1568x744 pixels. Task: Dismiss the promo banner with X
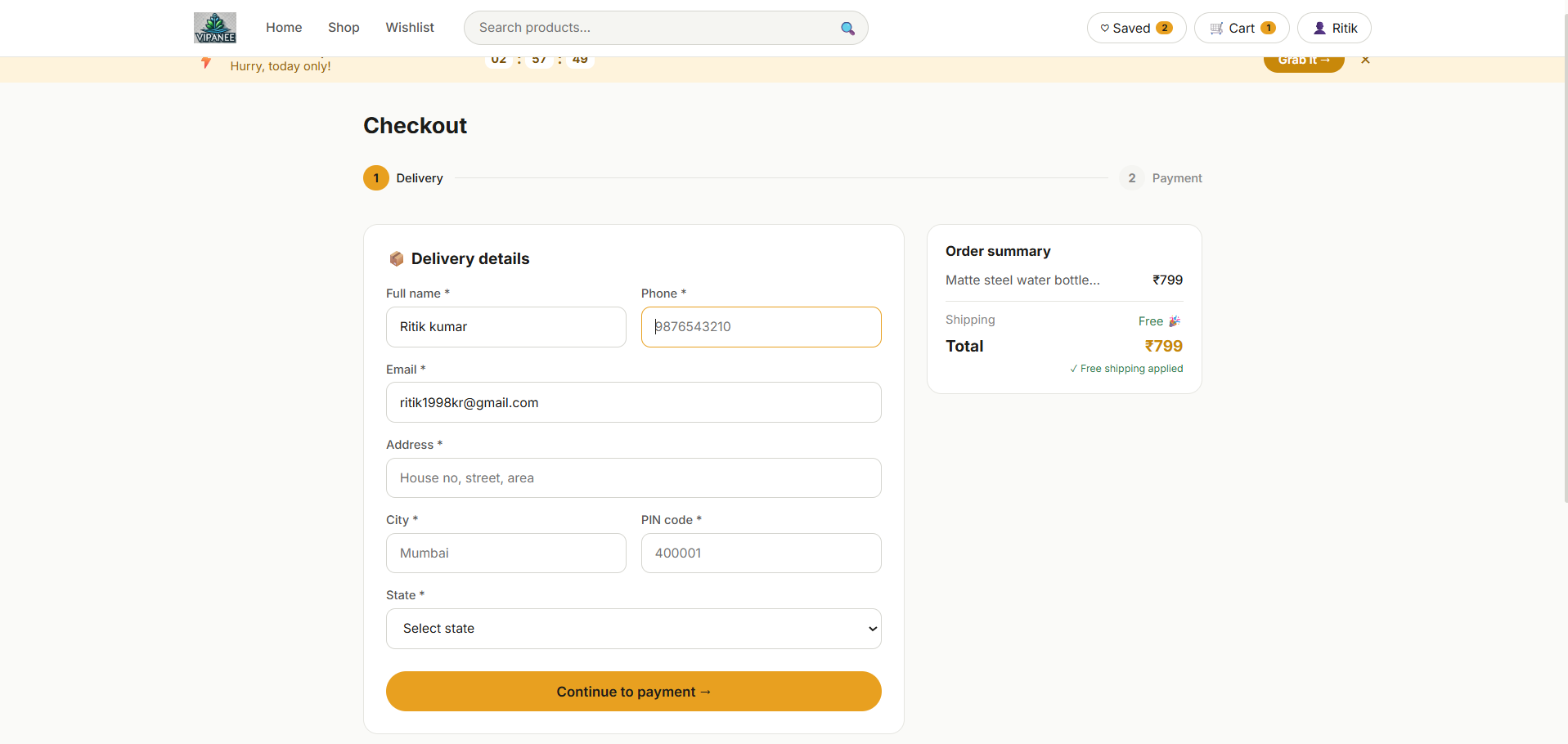[1365, 60]
